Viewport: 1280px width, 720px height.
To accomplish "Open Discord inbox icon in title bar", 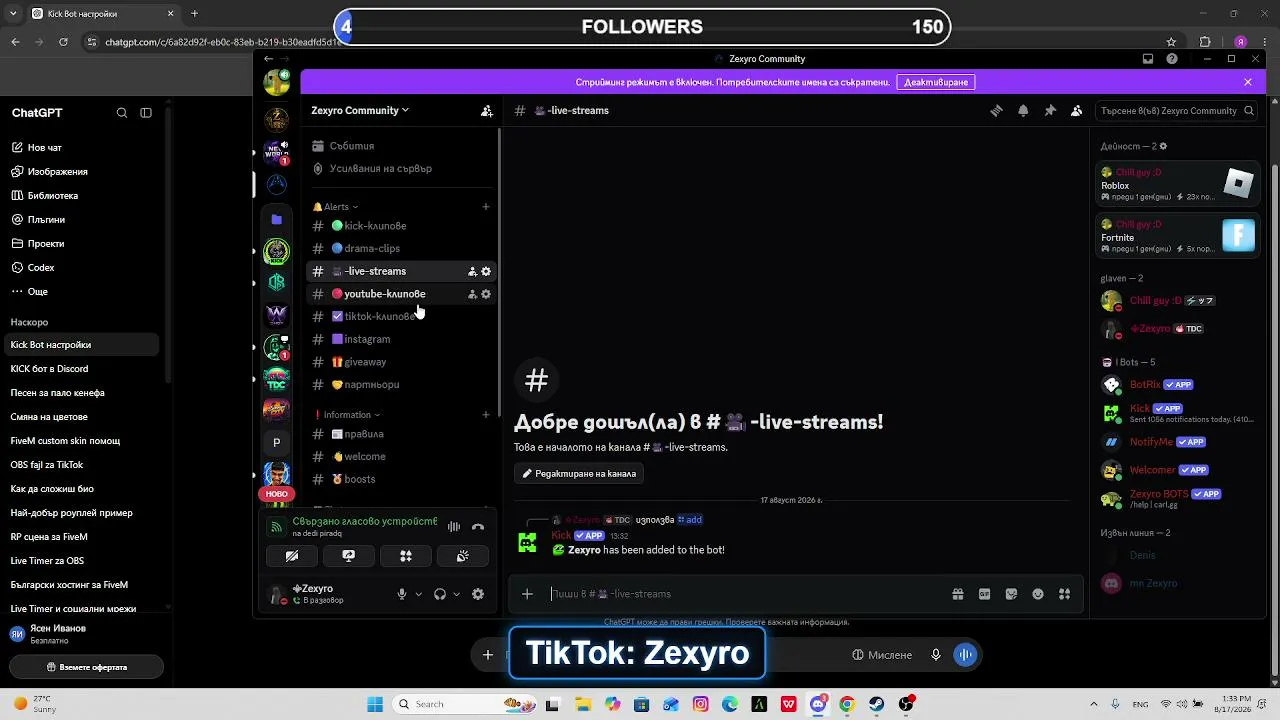I will [1148, 59].
